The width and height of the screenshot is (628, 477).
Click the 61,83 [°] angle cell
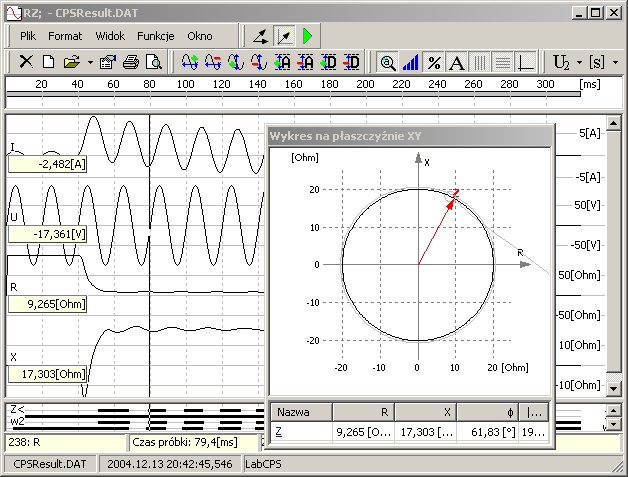pos(488,432)
